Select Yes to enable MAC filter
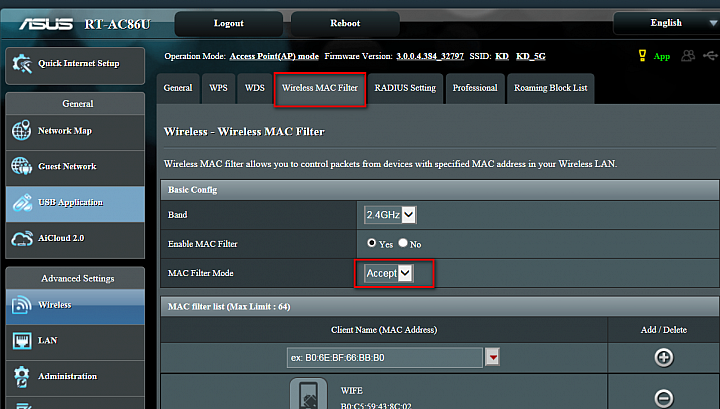 [371, 243]
